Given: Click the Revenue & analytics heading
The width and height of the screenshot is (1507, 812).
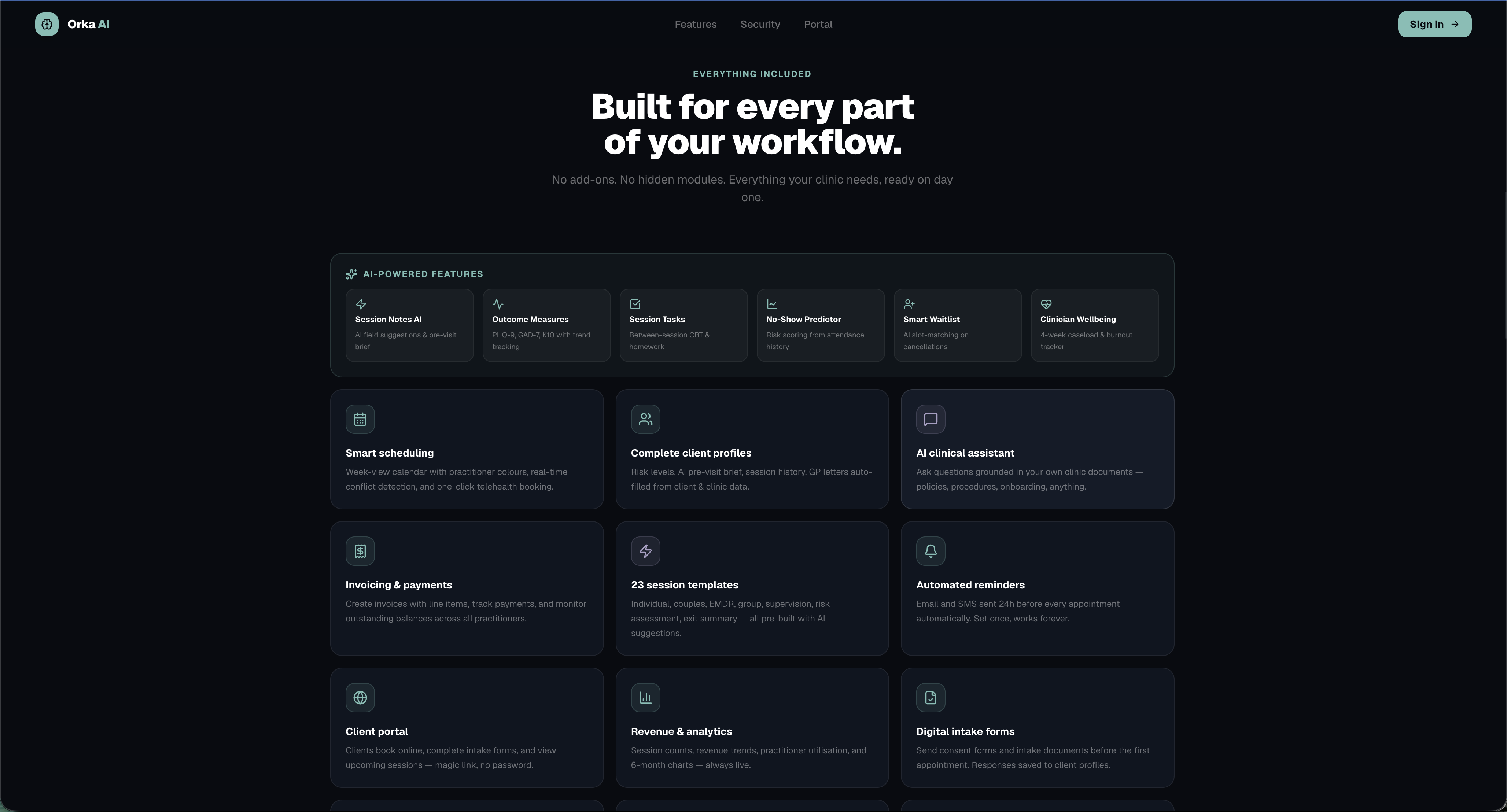Looking at the screenshot, I should 682,731.
